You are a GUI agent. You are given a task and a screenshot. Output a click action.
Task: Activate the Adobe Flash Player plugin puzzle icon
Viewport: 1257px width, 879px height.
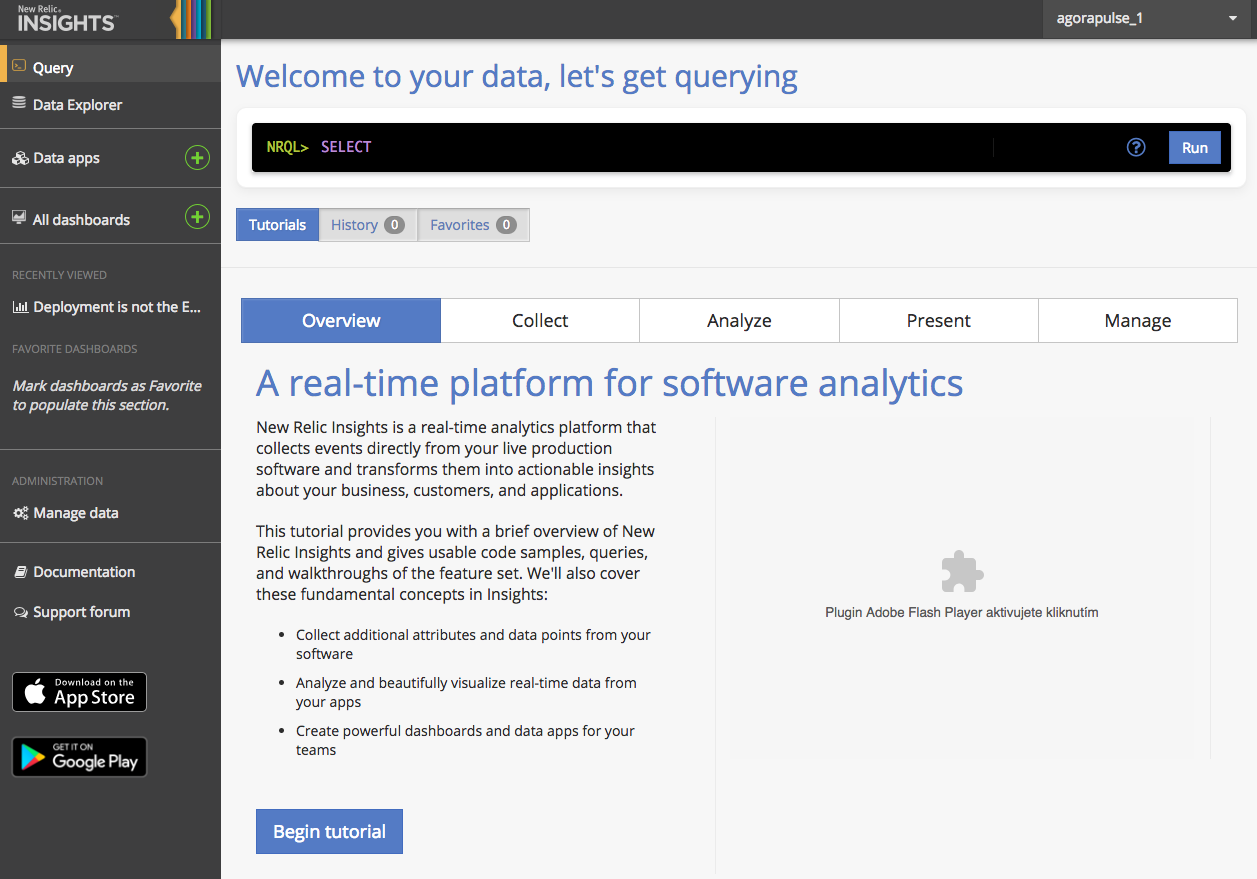pyautogui.click(x=962, y=572)
